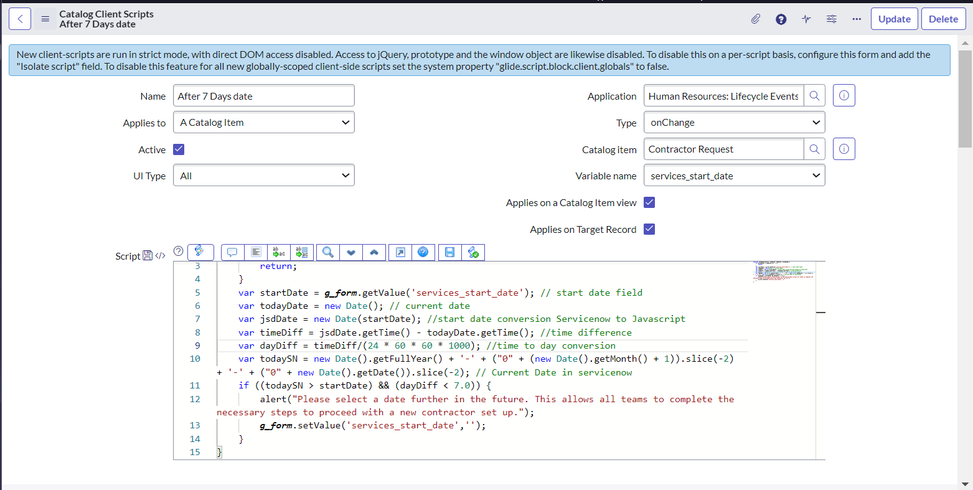Open form personalization sliders icon

coord(832,19)
